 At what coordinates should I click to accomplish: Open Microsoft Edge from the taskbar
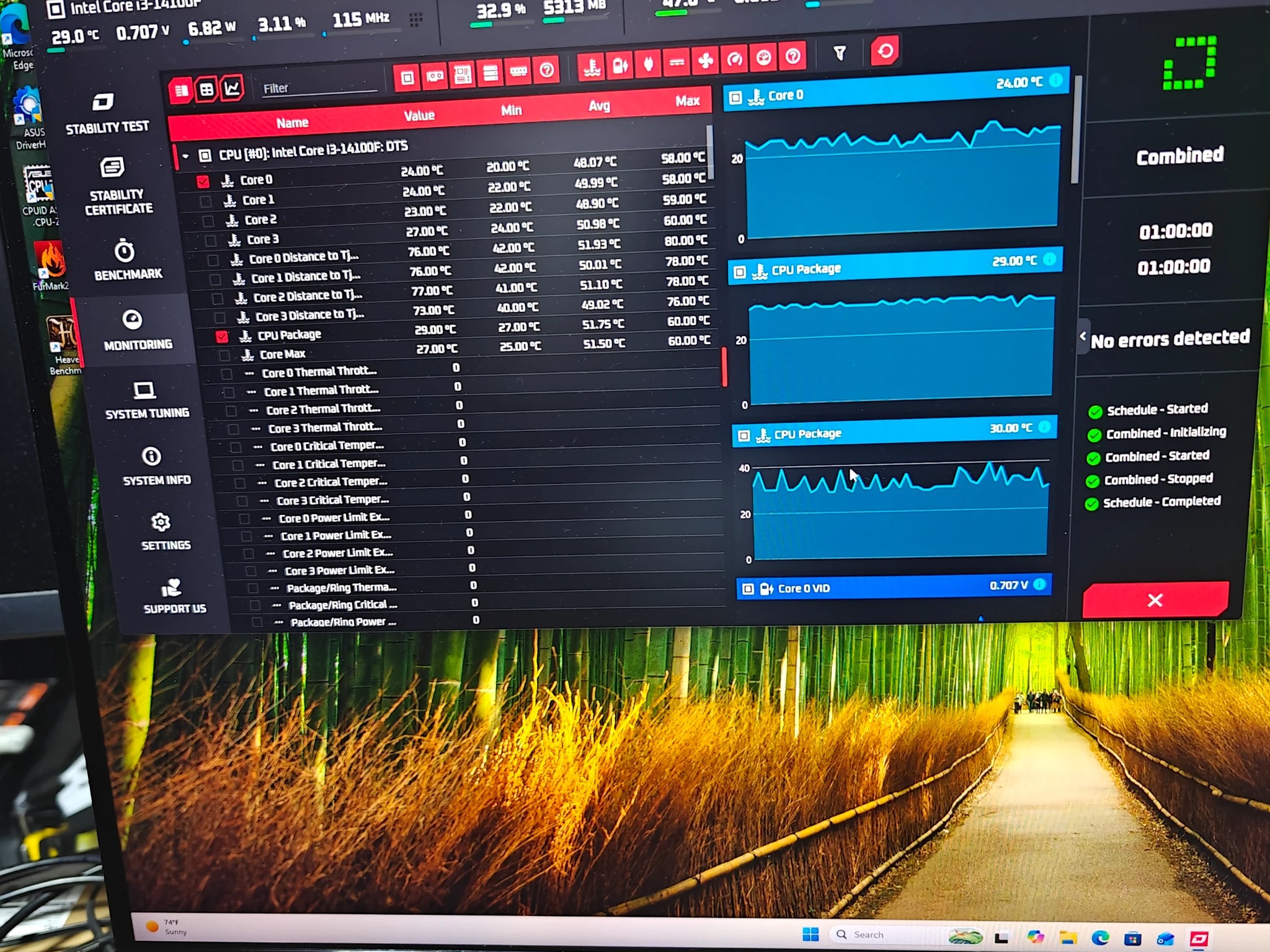1101,938
